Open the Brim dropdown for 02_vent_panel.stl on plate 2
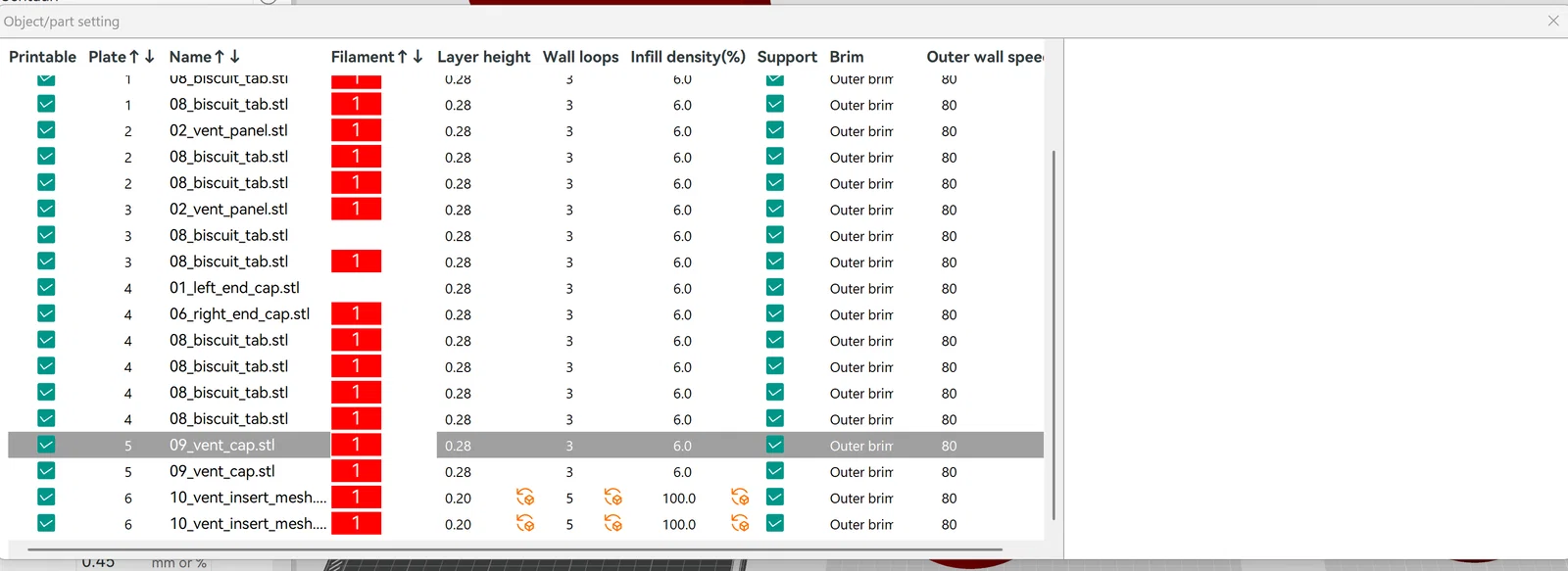This screenshot has width=1568, height=571. pyautogui.click(x=861, y=131)
